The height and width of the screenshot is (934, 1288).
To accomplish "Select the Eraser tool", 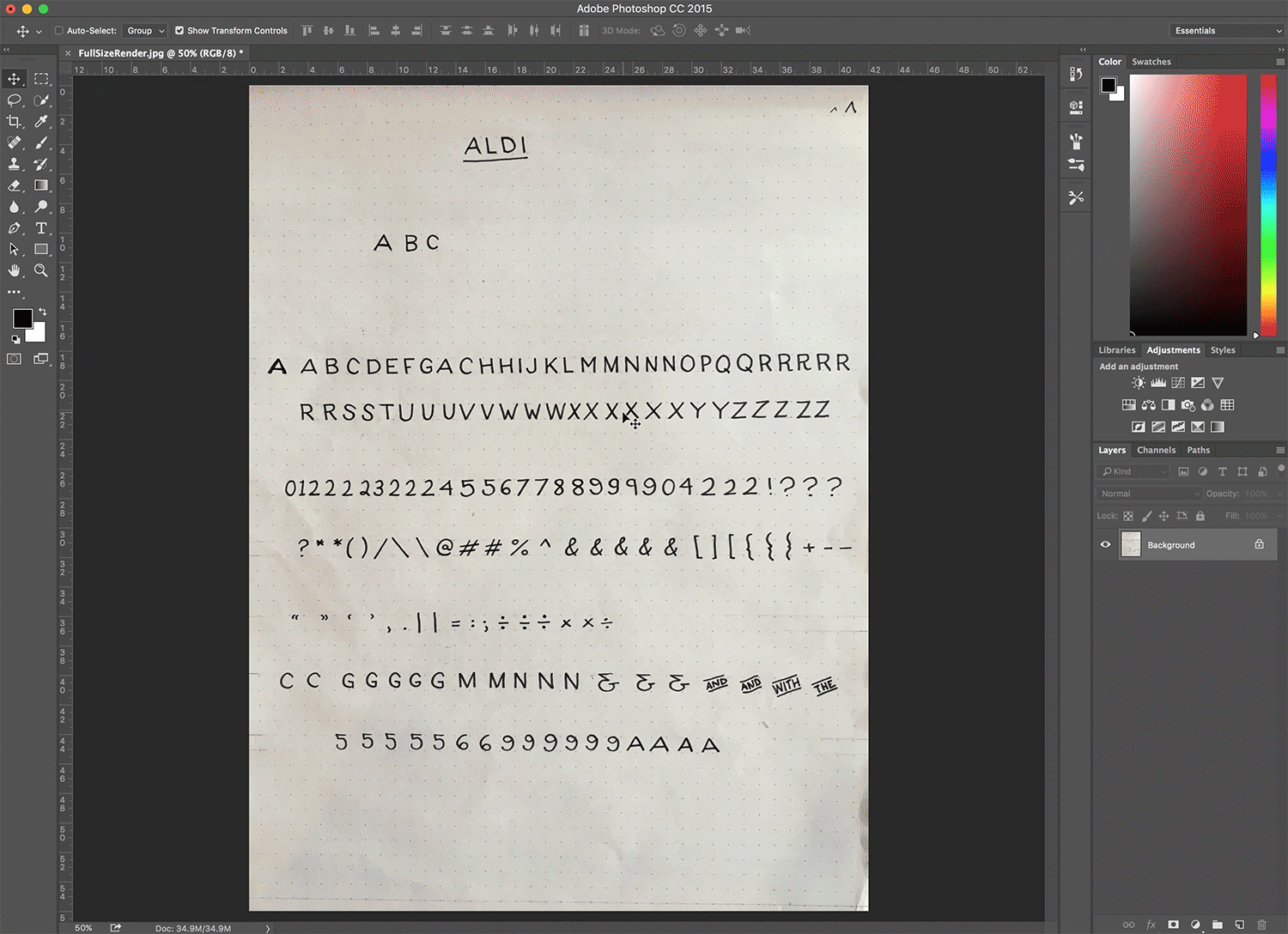I will pos(14,185).
